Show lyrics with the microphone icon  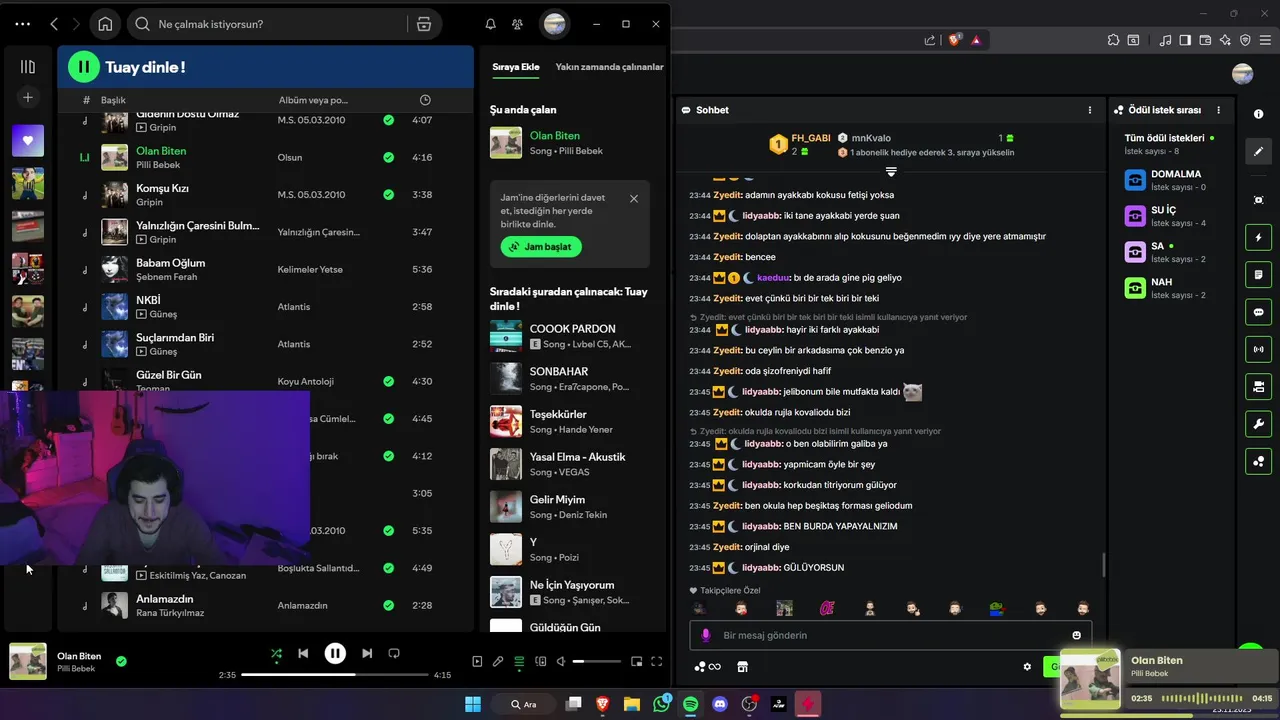coord(498,661)
